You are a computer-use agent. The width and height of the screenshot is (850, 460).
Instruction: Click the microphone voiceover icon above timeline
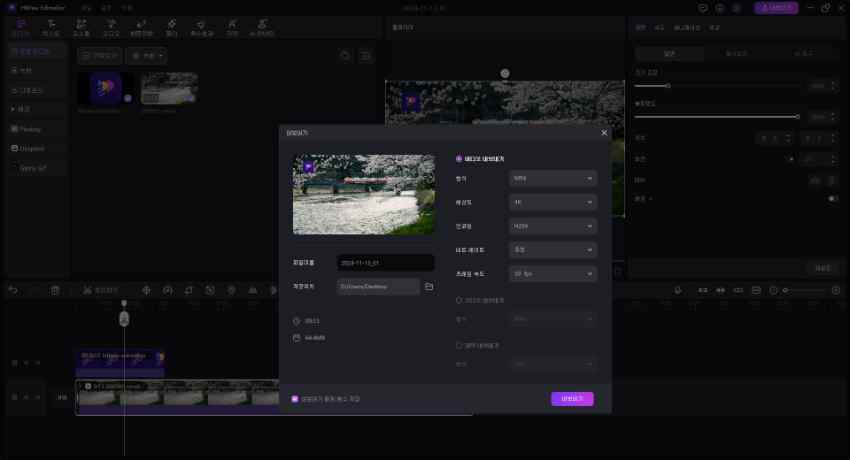677,290
